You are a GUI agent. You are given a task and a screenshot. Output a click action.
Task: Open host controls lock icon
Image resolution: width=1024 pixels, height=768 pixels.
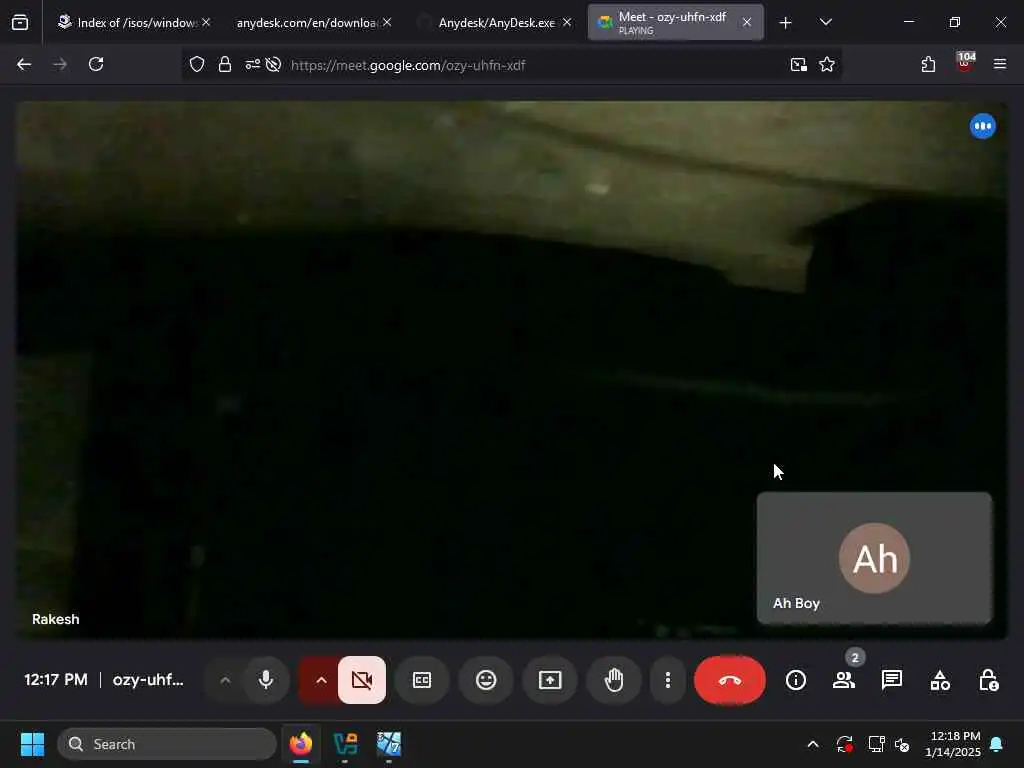pyautogui.click(x=988, y=680)
